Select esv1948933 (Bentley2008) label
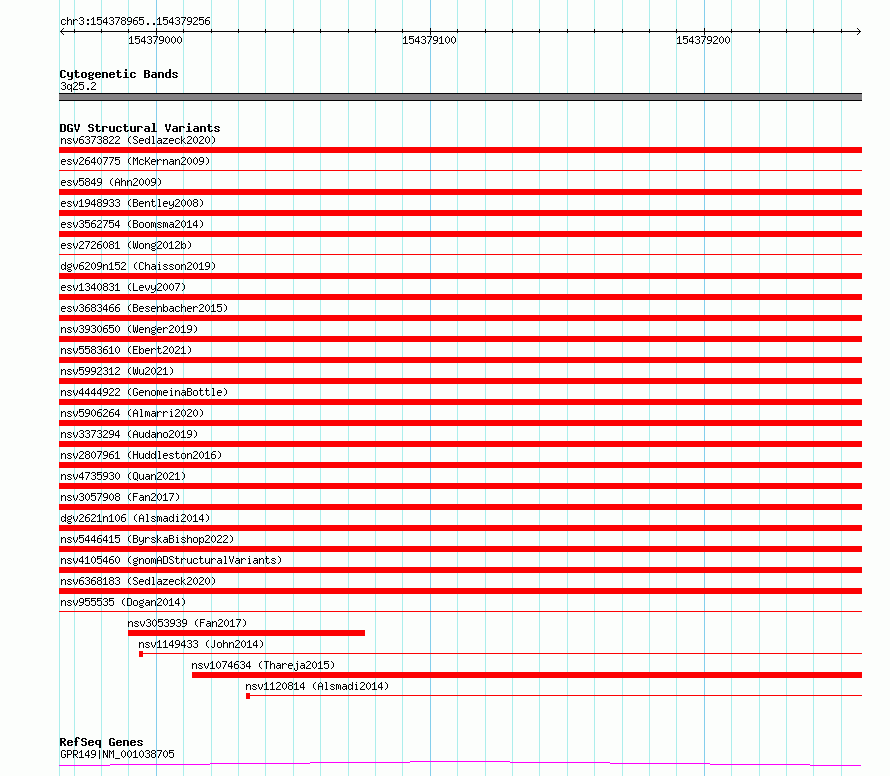The image size is (890, 776). click(x=132, y=203)
